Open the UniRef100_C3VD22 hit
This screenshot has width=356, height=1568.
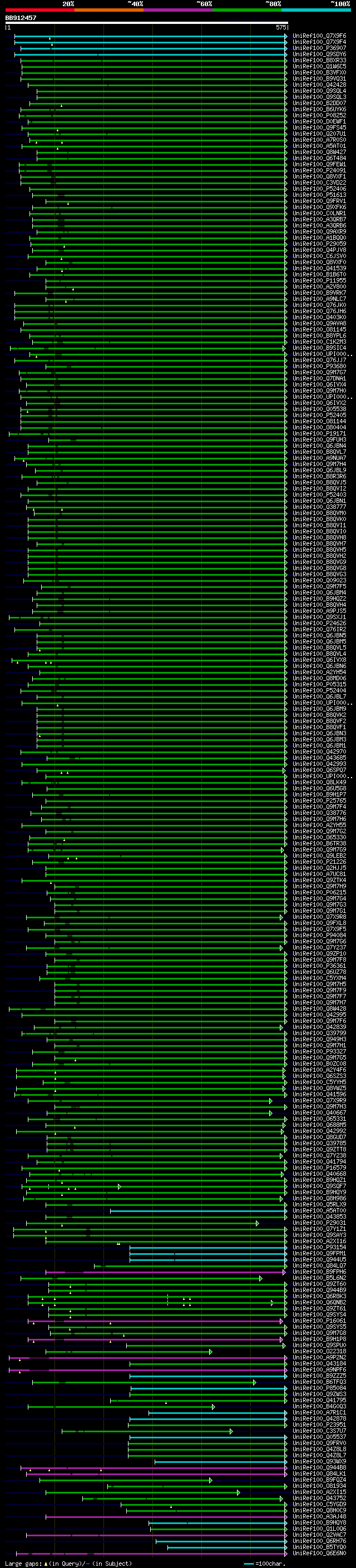319,182
